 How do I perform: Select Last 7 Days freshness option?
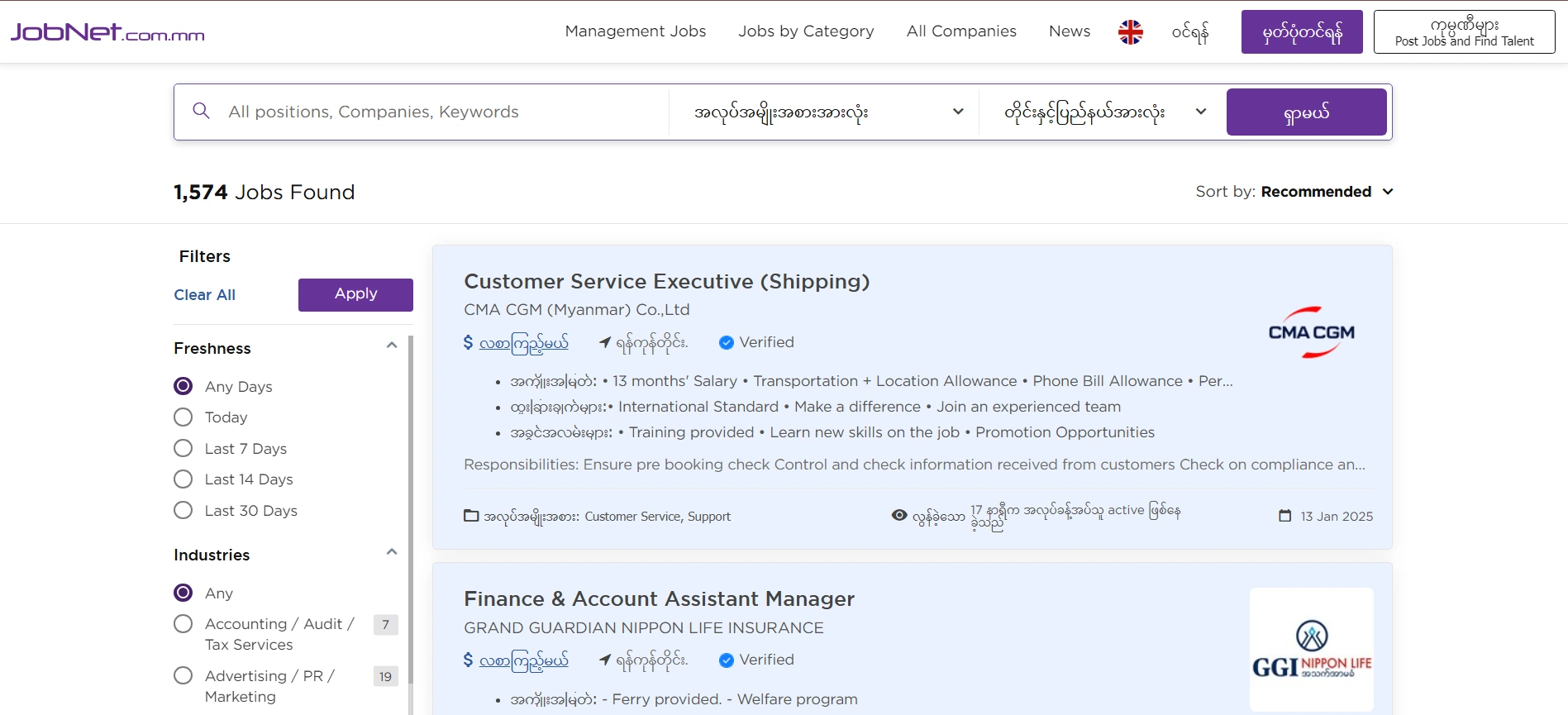(183, 448)
